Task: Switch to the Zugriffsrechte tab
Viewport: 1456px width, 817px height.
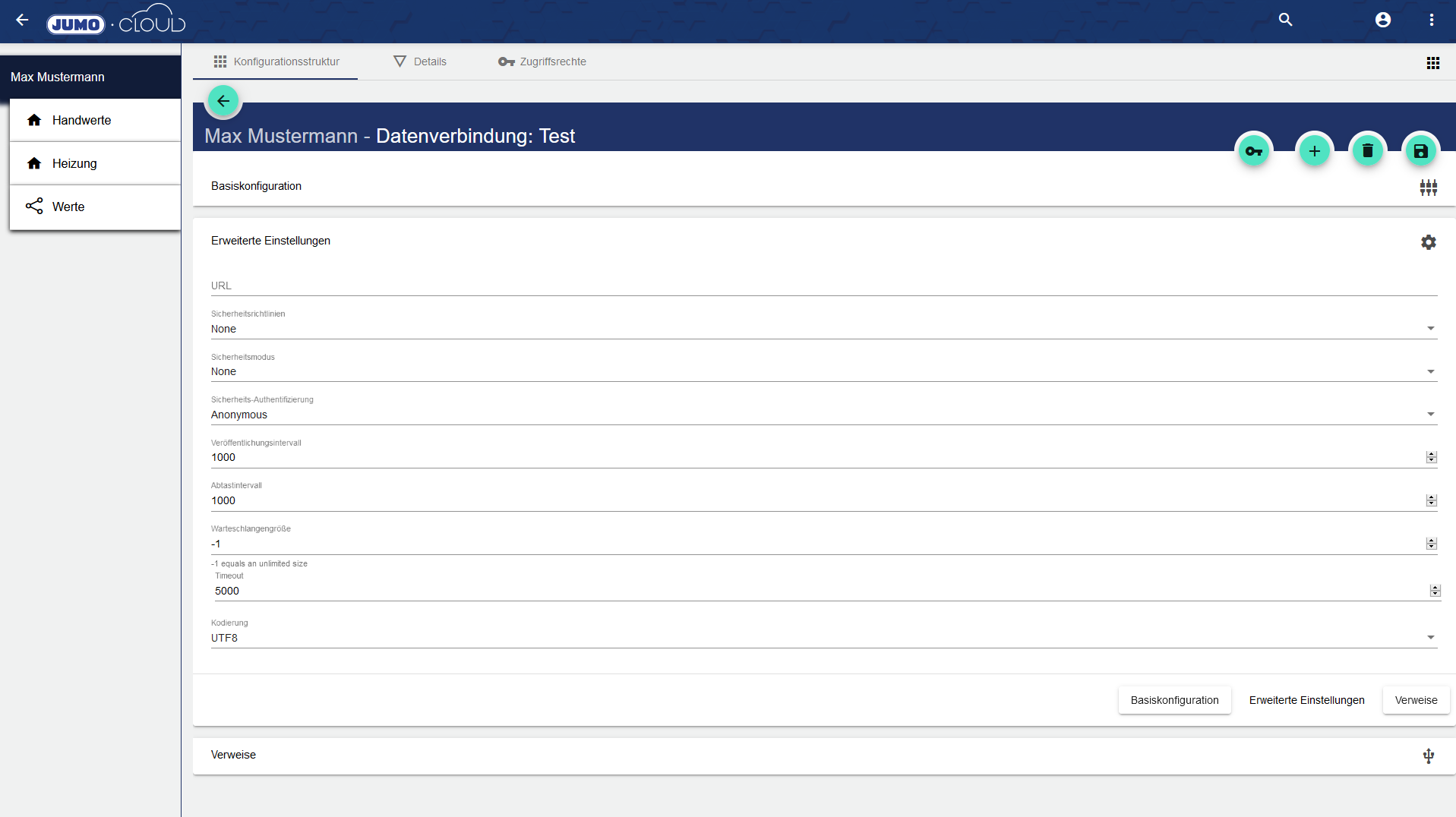Action: coord(542,62)
